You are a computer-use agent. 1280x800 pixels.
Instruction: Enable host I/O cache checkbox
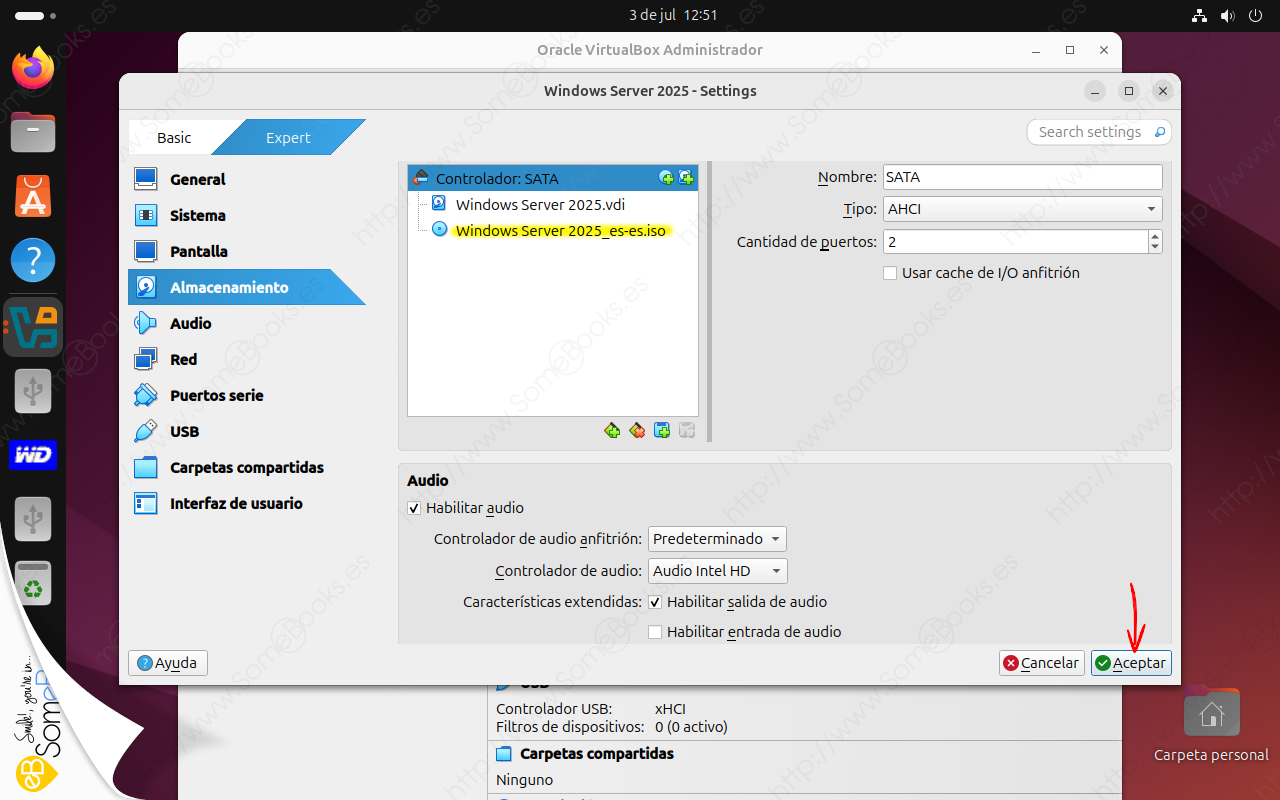(890, 273)
